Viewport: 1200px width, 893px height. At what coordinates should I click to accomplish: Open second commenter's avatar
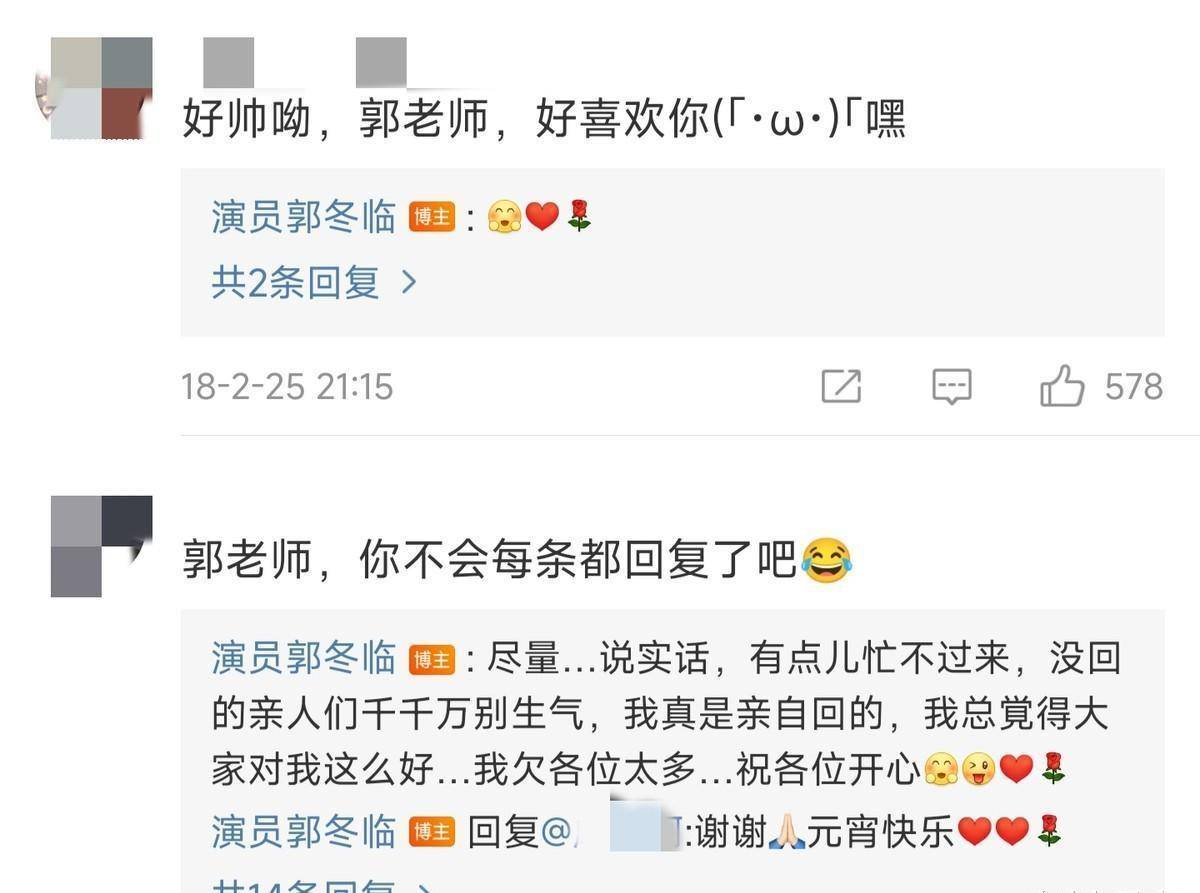pos(102,546)
